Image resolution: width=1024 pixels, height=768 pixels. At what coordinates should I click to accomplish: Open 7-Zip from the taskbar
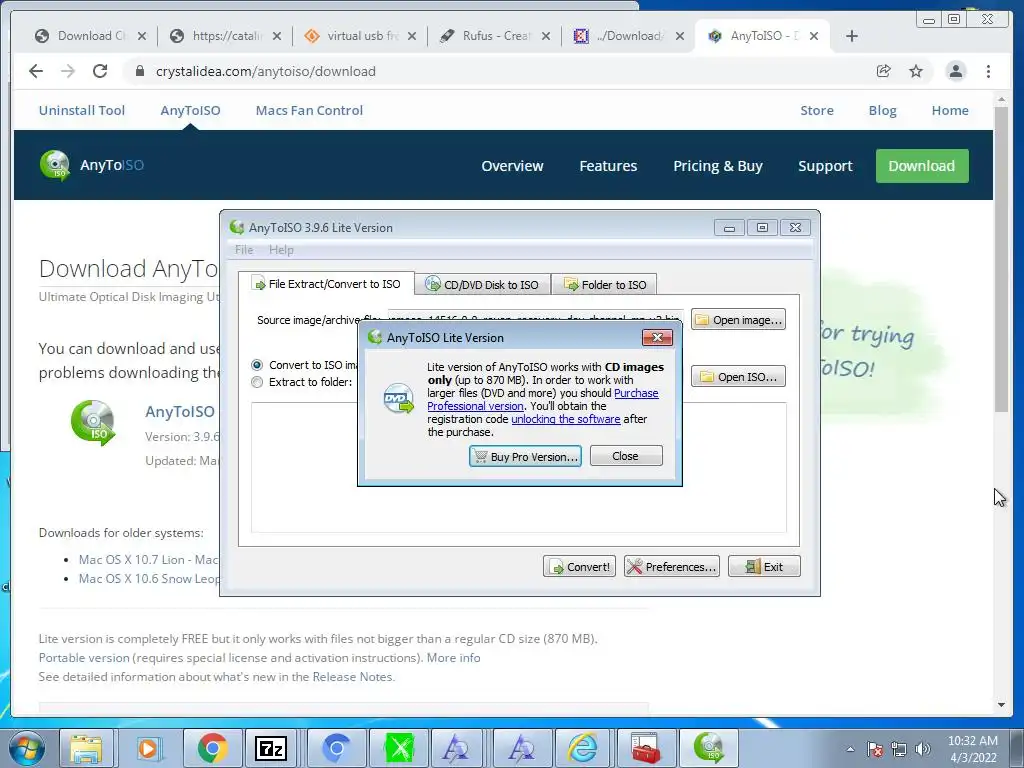click(271, 748)
